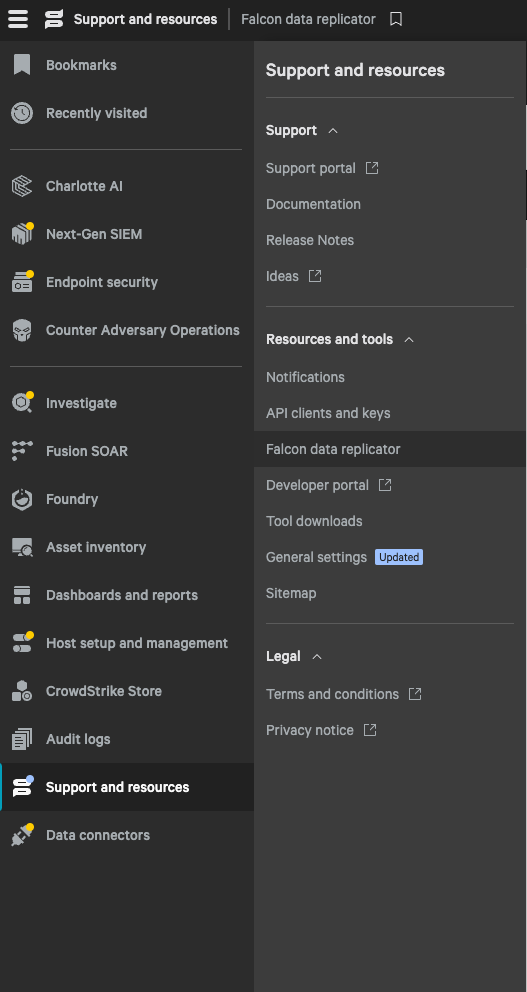The width and height of the screenshot is (527, 992).
Task: Select Investigate label in sidebar
Action: tap(81, 403)
